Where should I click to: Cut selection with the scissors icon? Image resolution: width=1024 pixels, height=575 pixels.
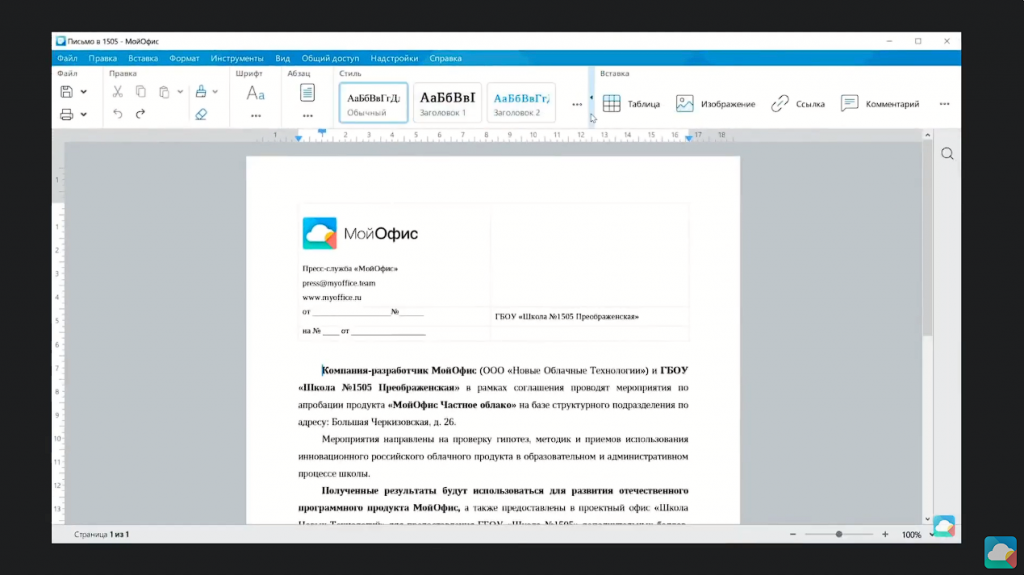(118, 92)
